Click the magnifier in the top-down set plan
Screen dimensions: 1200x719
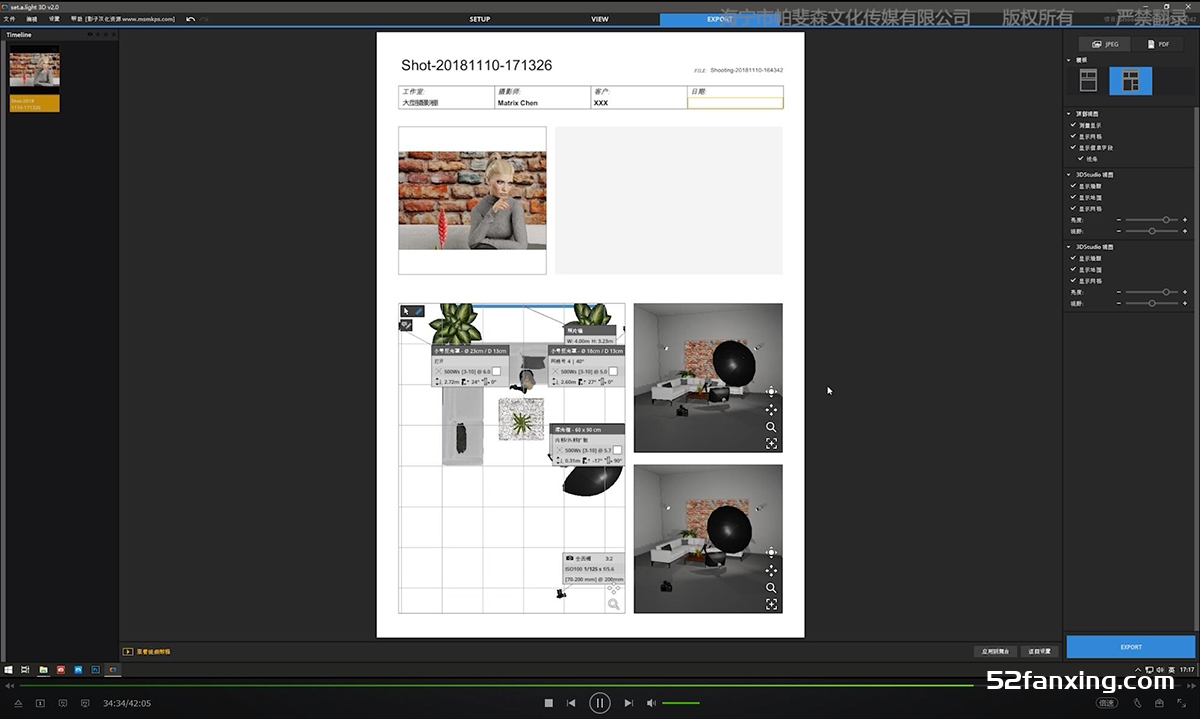(x=613, y=604)
